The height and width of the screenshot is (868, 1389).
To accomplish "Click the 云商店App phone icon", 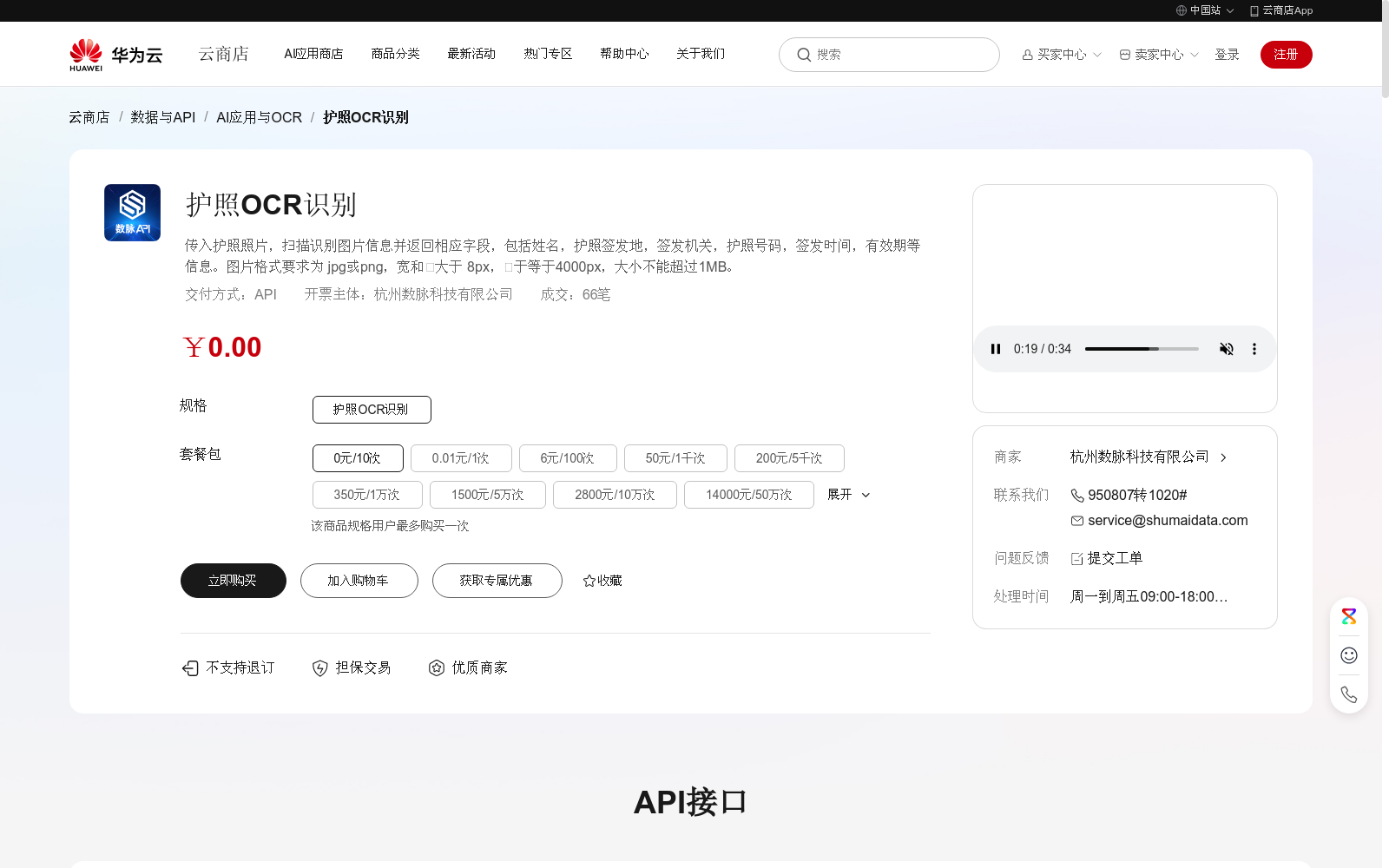I will (1254, 10).
